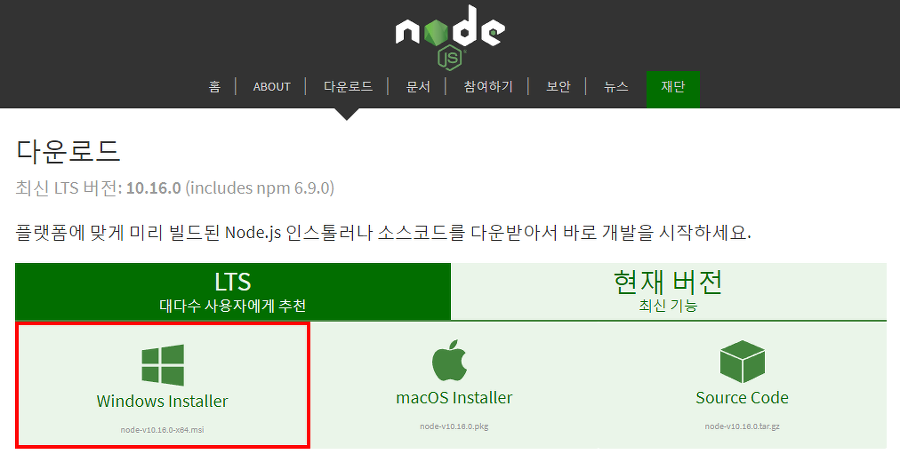Open the 문서 navigation item
This screenshot has height=462, width=900.
click(x=418, y=87)
